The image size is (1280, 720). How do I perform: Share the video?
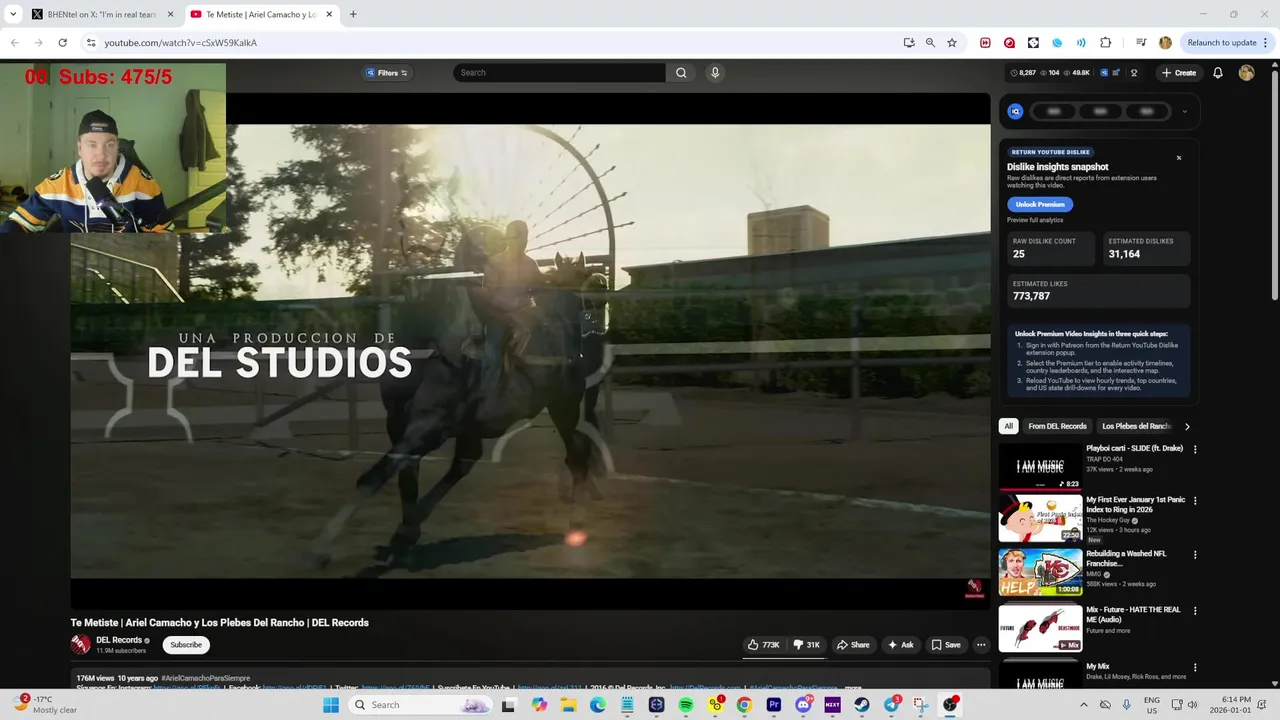[853, 645]
